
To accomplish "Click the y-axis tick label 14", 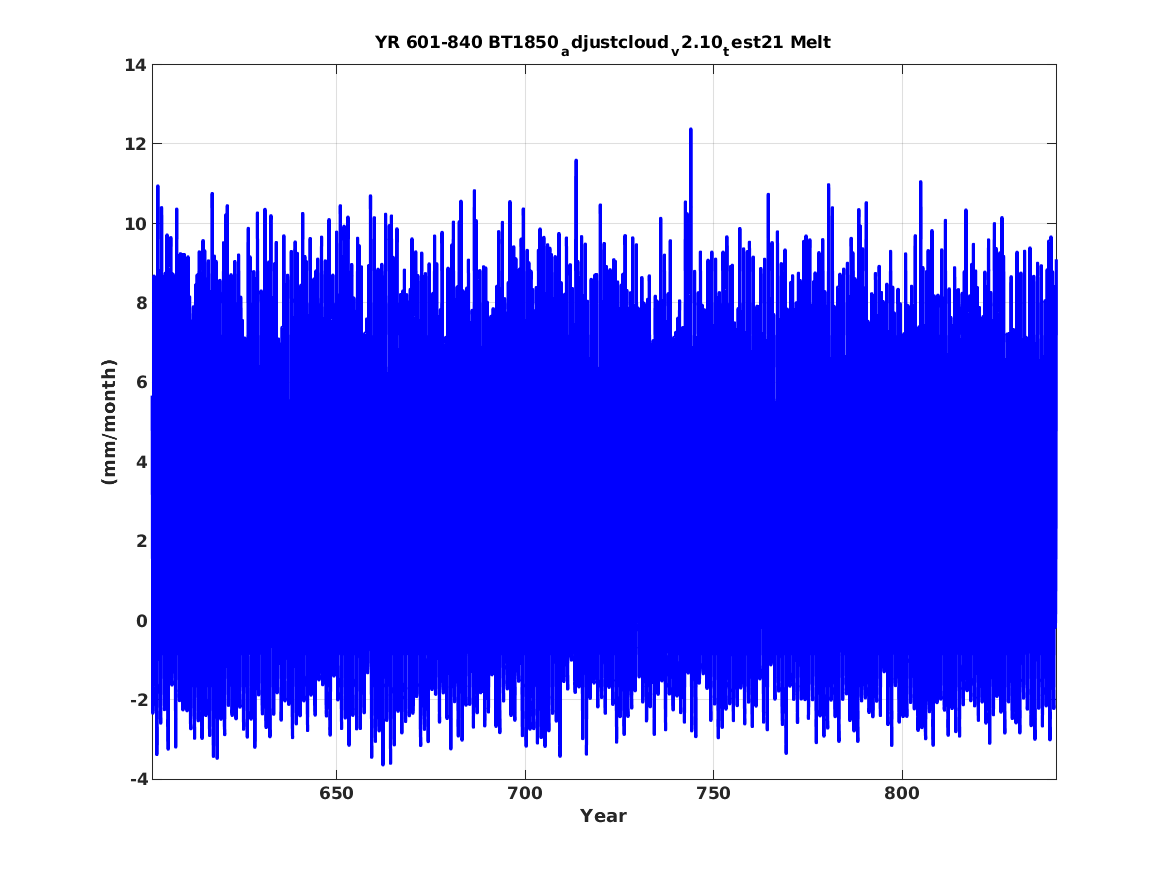I will [135, 65].
